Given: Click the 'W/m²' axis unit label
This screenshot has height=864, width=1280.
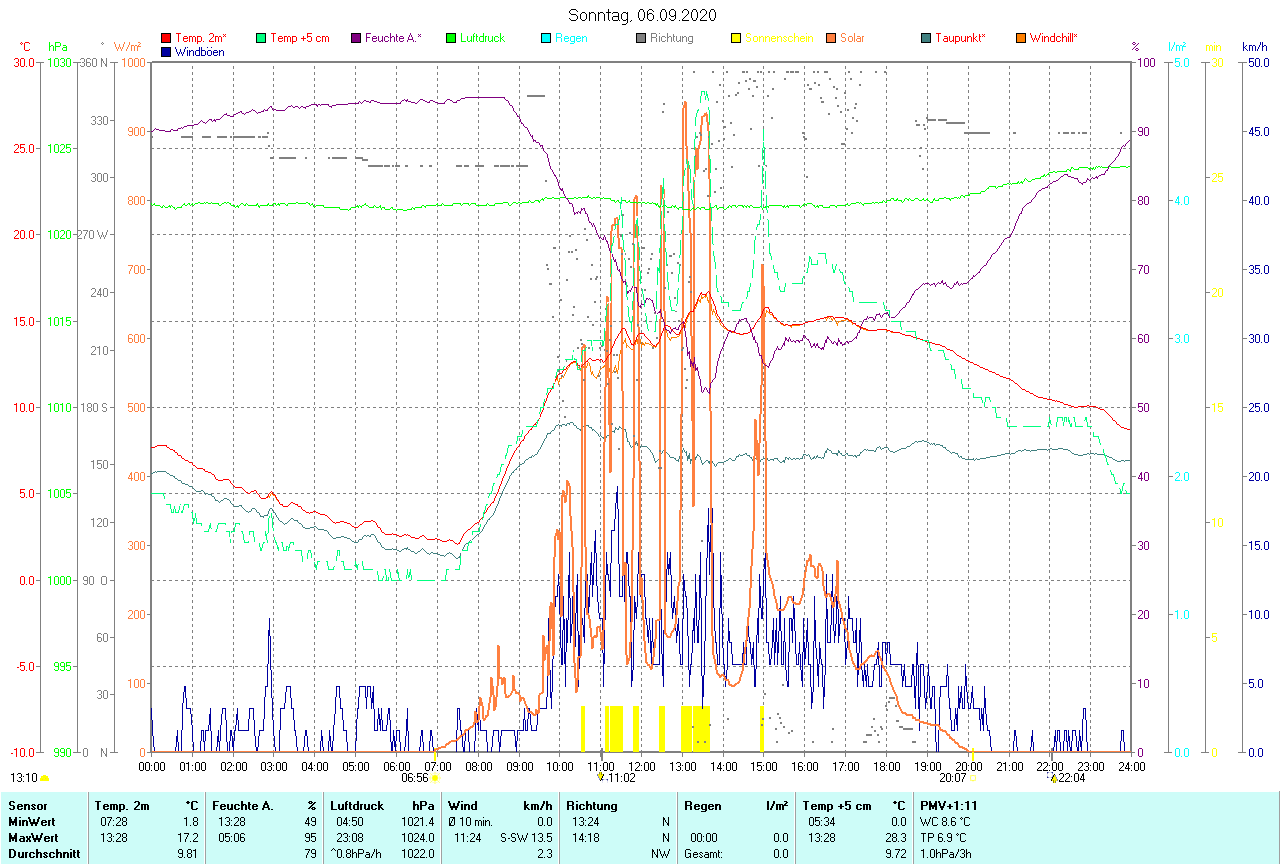Looking at the screenshot, I should click(x=128, y=47).
